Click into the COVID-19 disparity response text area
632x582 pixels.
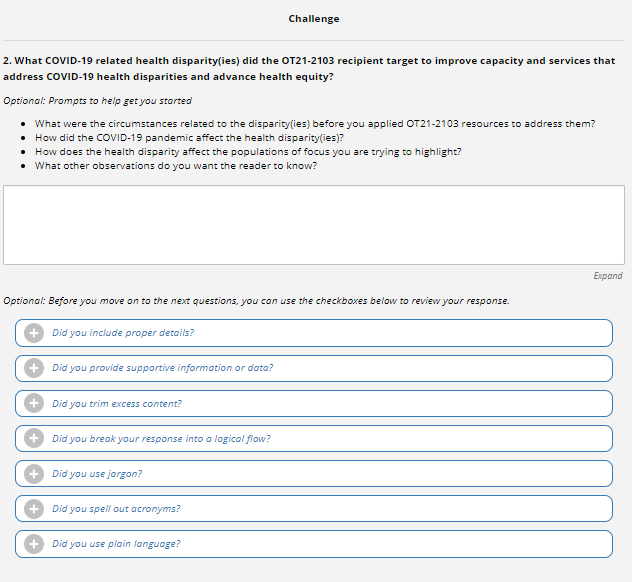tap(314, 225)
